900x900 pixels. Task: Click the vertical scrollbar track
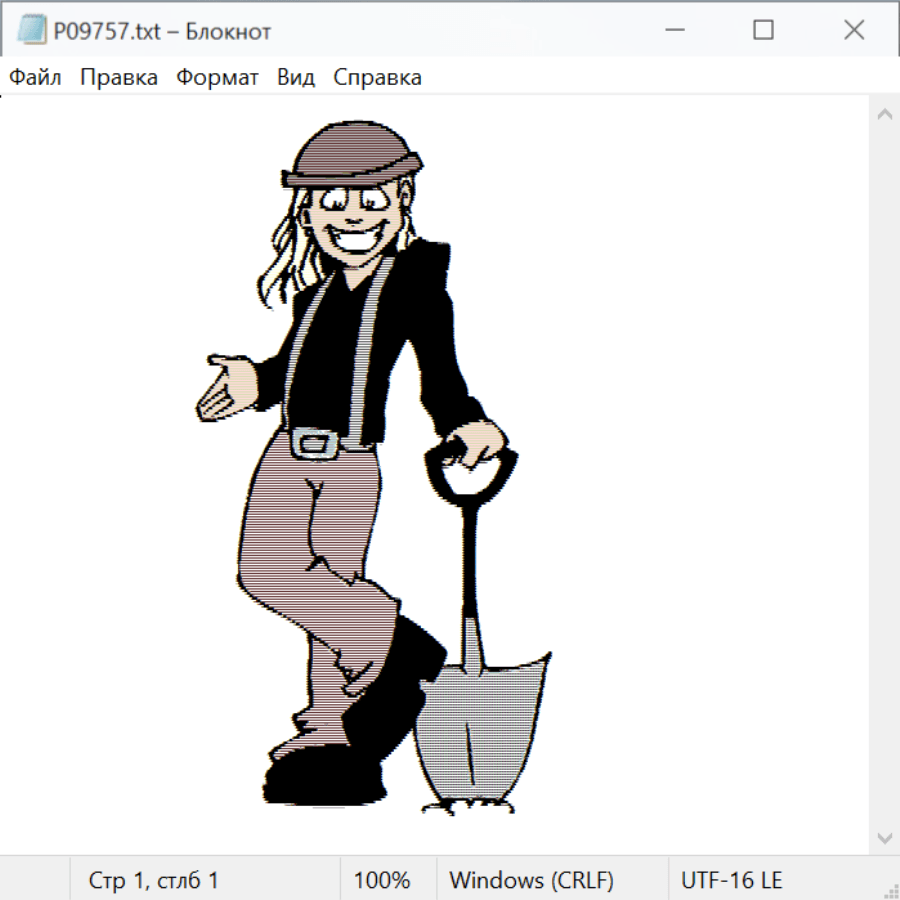[884, 475]
